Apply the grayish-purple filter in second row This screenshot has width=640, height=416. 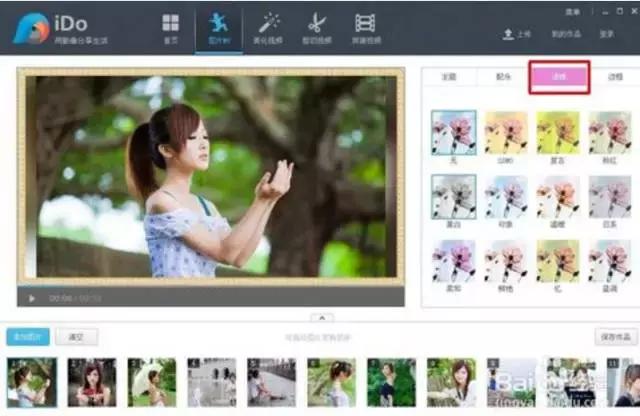(x=609, y=197)
